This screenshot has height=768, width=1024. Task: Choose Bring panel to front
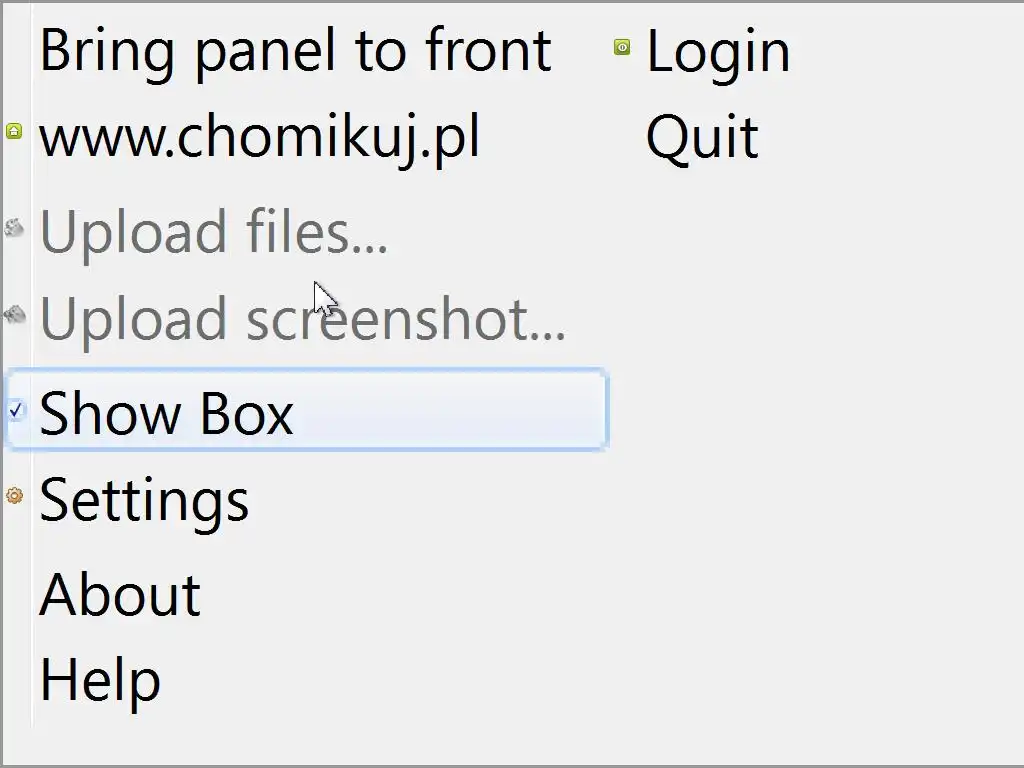295,50
